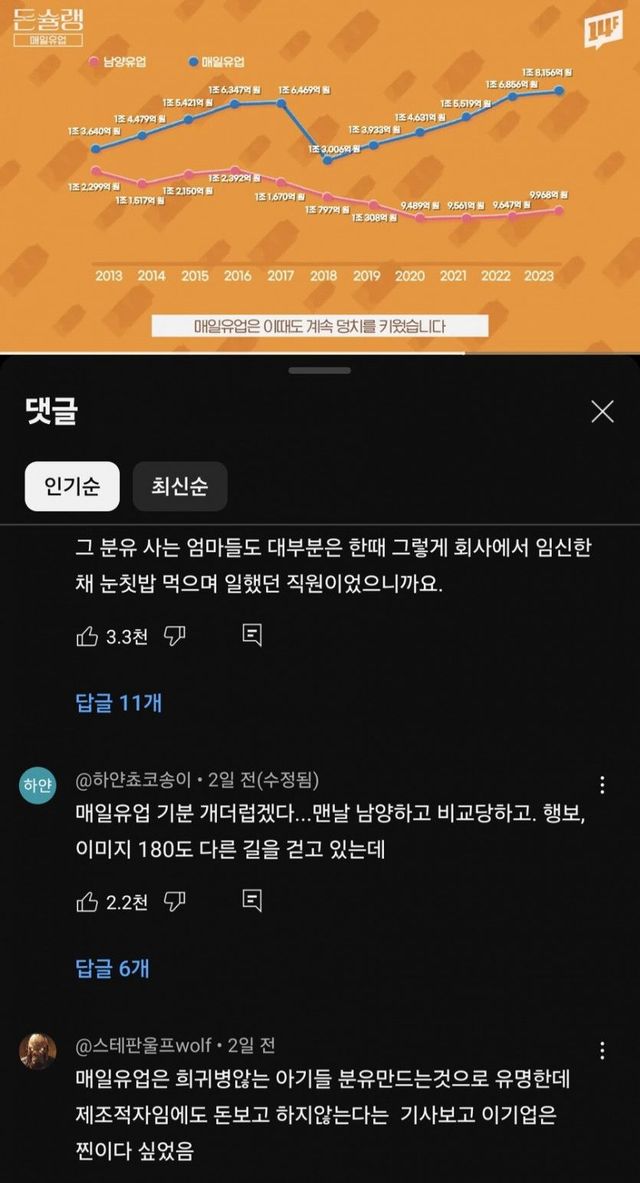Viewport: 640px width, 1183px height.
Task: Seek on the video progress bar
Action: 320,353
